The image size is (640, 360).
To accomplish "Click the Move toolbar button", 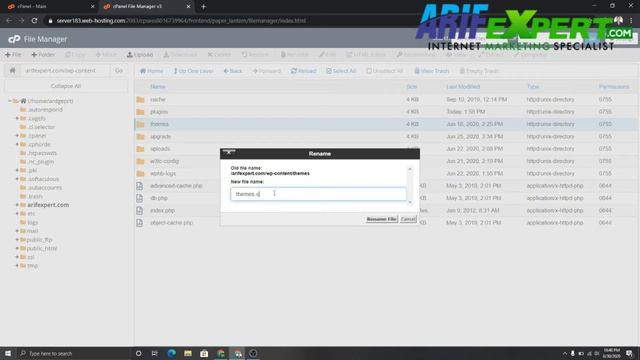I will [106, 54].
